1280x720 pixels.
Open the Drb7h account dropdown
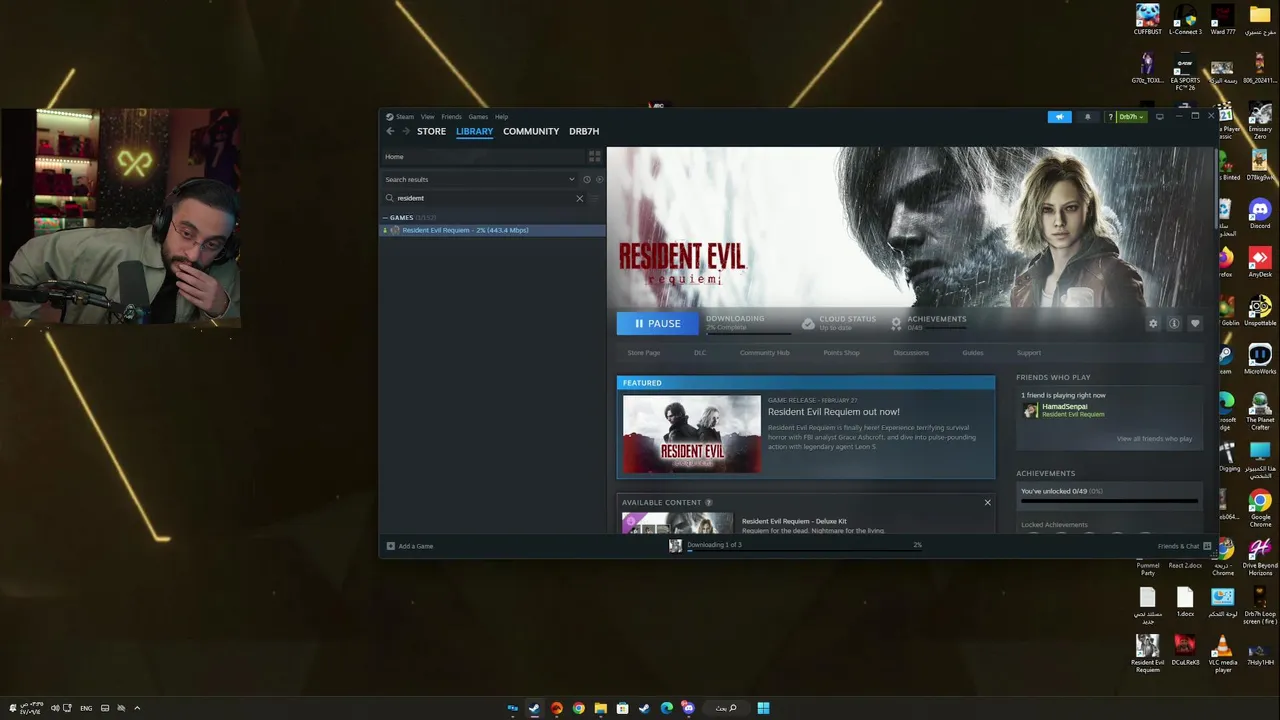[1130, 117]
